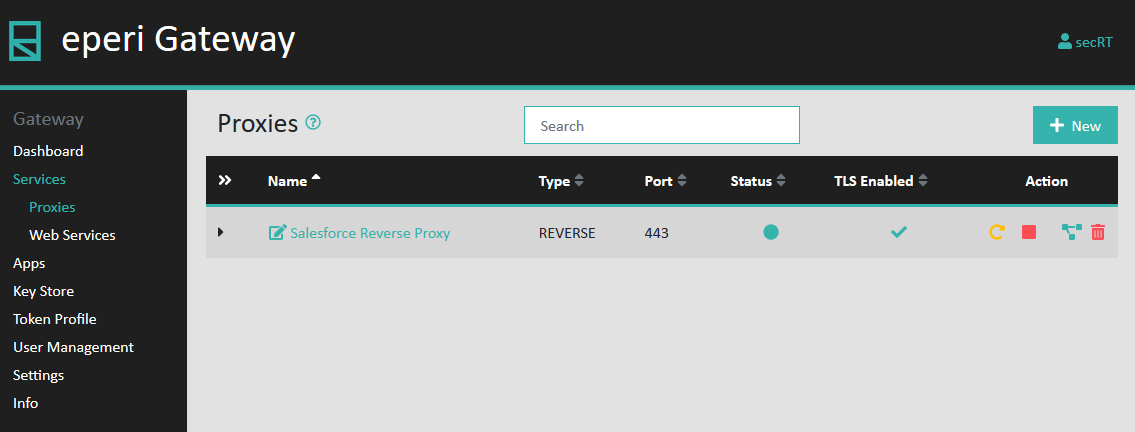Sort table by TLS Enabled column
1135x432 pixels.
tap(880, 181)
